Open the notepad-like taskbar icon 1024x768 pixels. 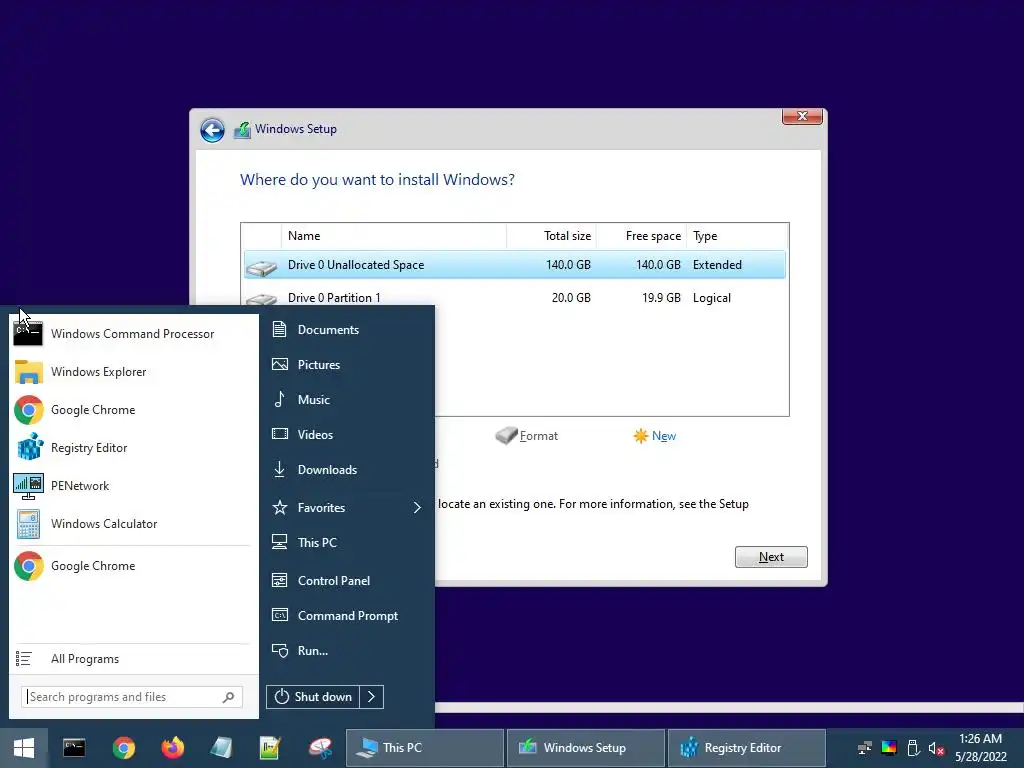click(x=221, y=748)
